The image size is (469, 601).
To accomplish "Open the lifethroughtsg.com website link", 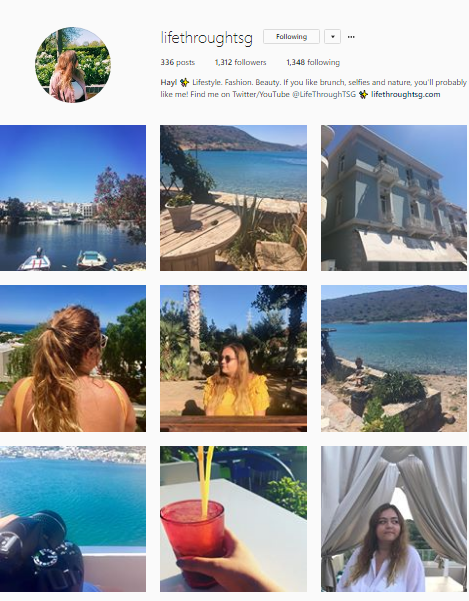I will click(405, 94).
